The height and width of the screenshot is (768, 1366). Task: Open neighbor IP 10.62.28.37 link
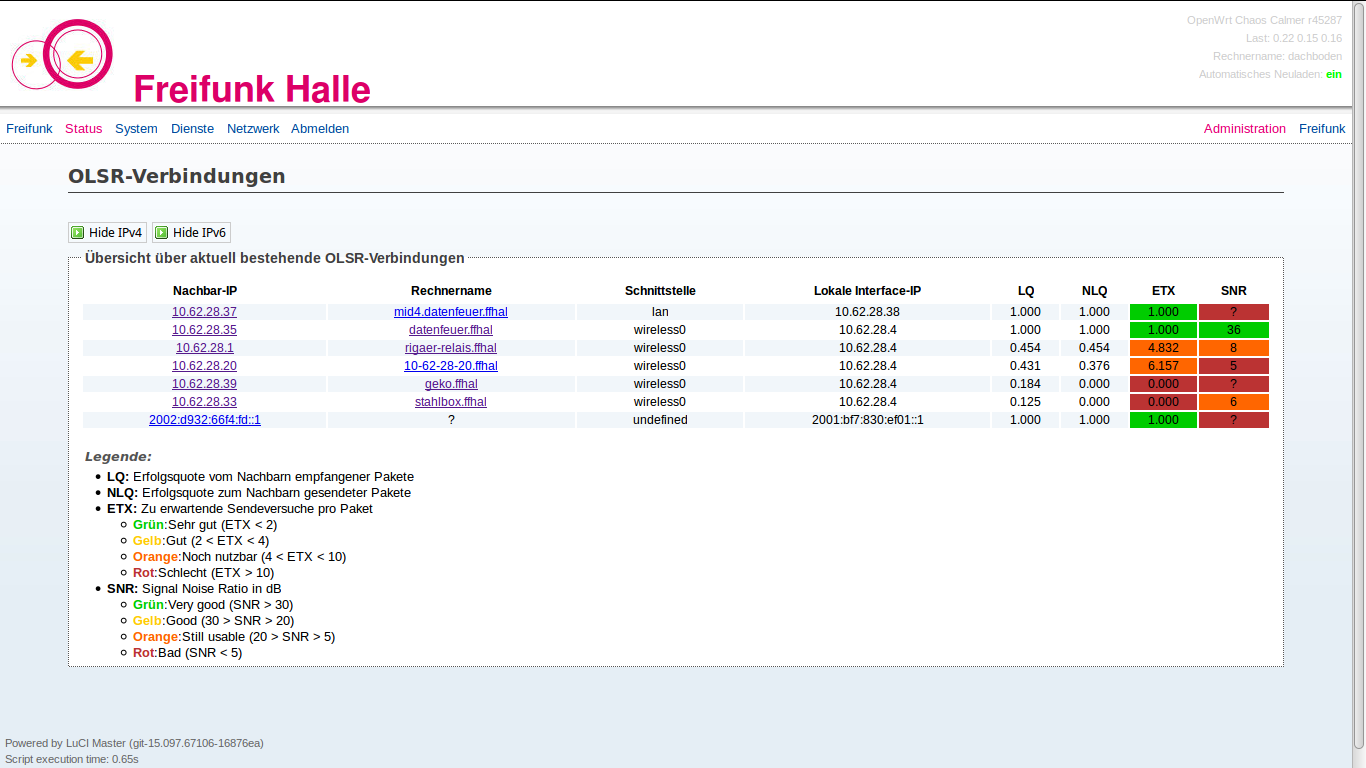click(x=204, y=312)
